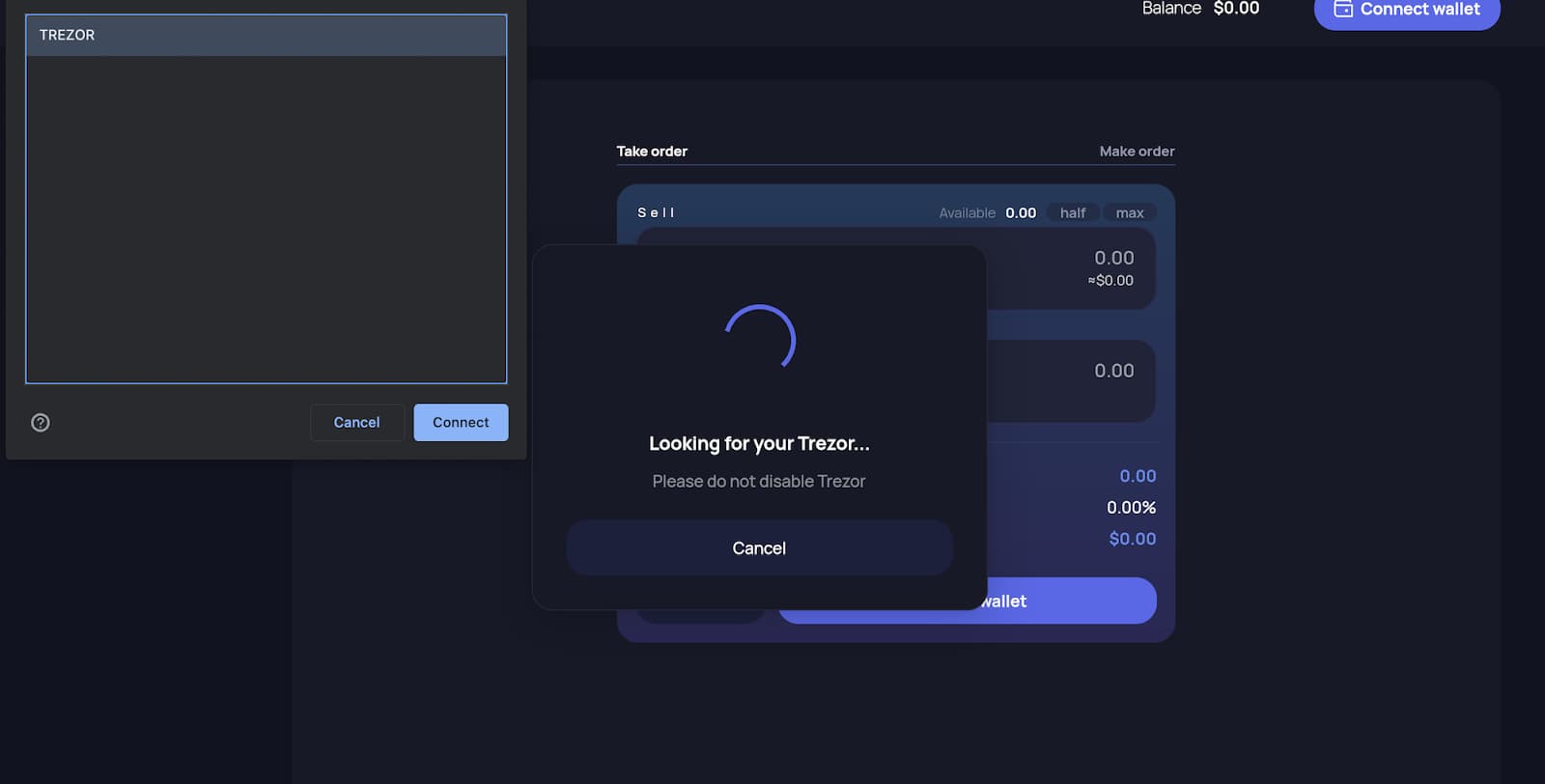Switch to the Make order tab
The width and height of the screenshot is (1545, 784).
click(1137, 152)
